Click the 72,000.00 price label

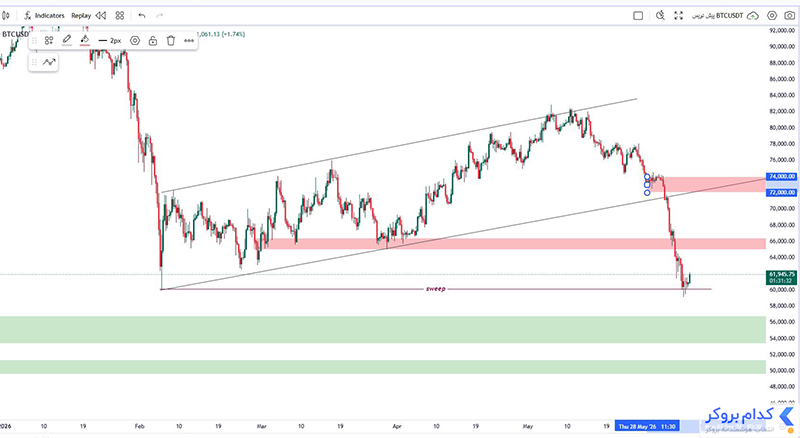point(781,192)
